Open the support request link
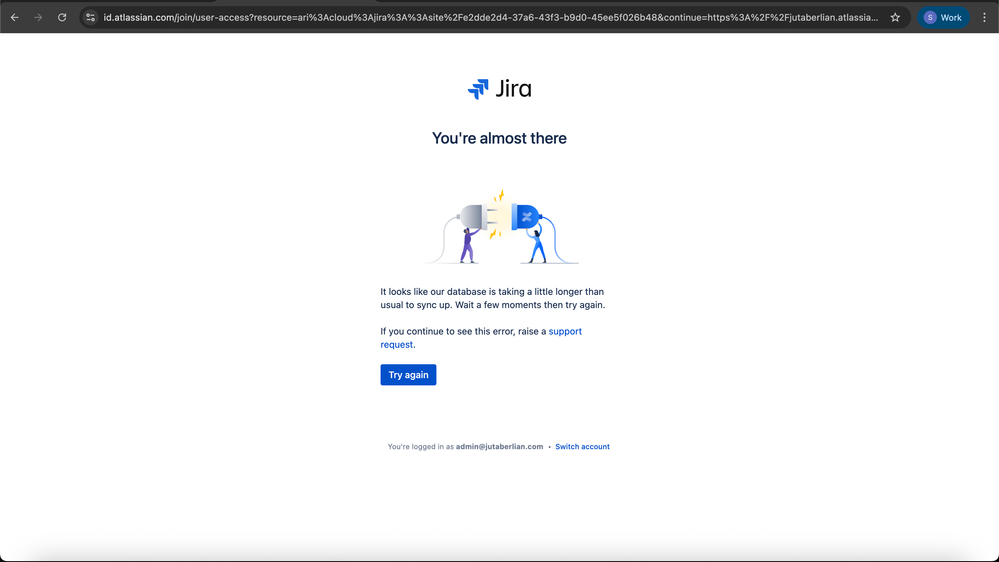 pyautogui.click(x=481, y=338)
